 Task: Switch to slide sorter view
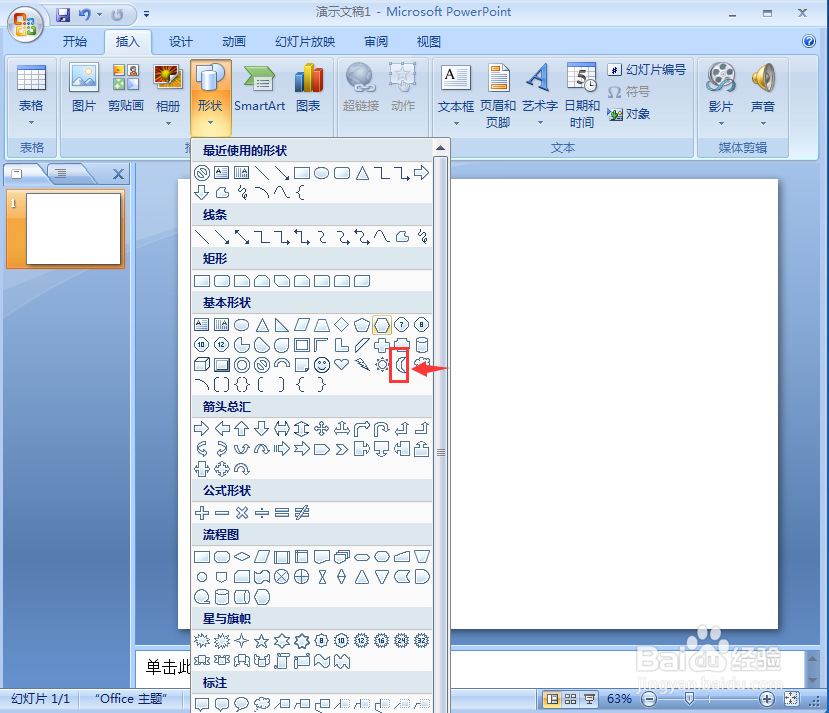pyautogui.click(x=570, y=699)
